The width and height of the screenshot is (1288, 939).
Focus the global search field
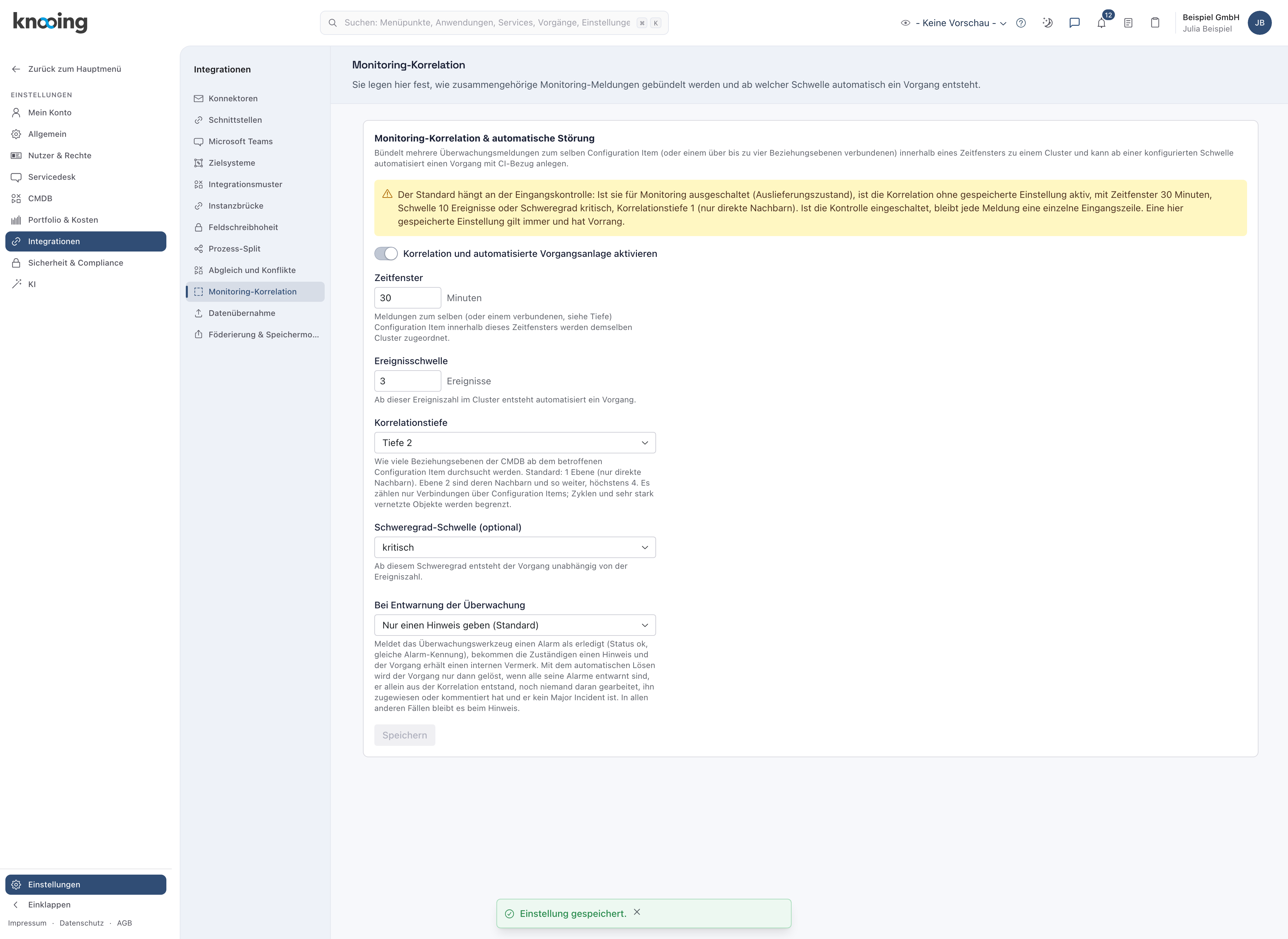(x=494, y=23)
